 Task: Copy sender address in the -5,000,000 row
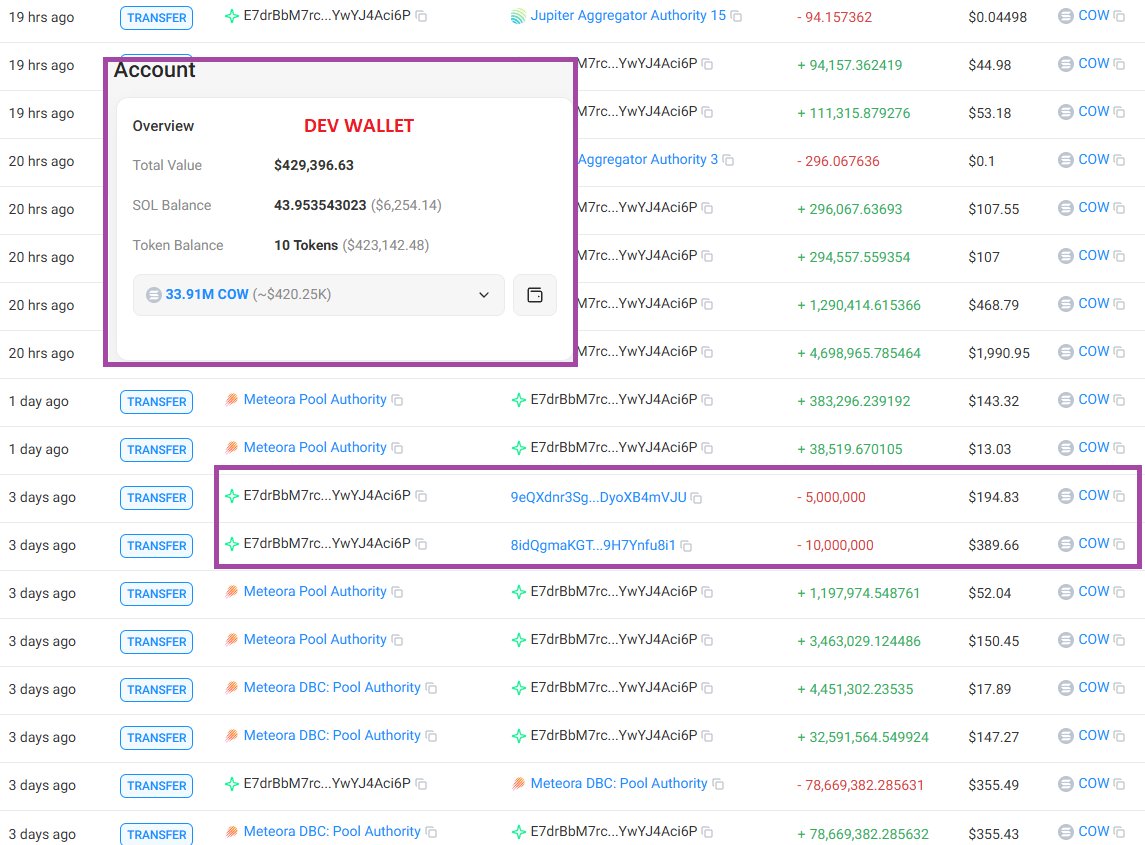tap(421, 497)
